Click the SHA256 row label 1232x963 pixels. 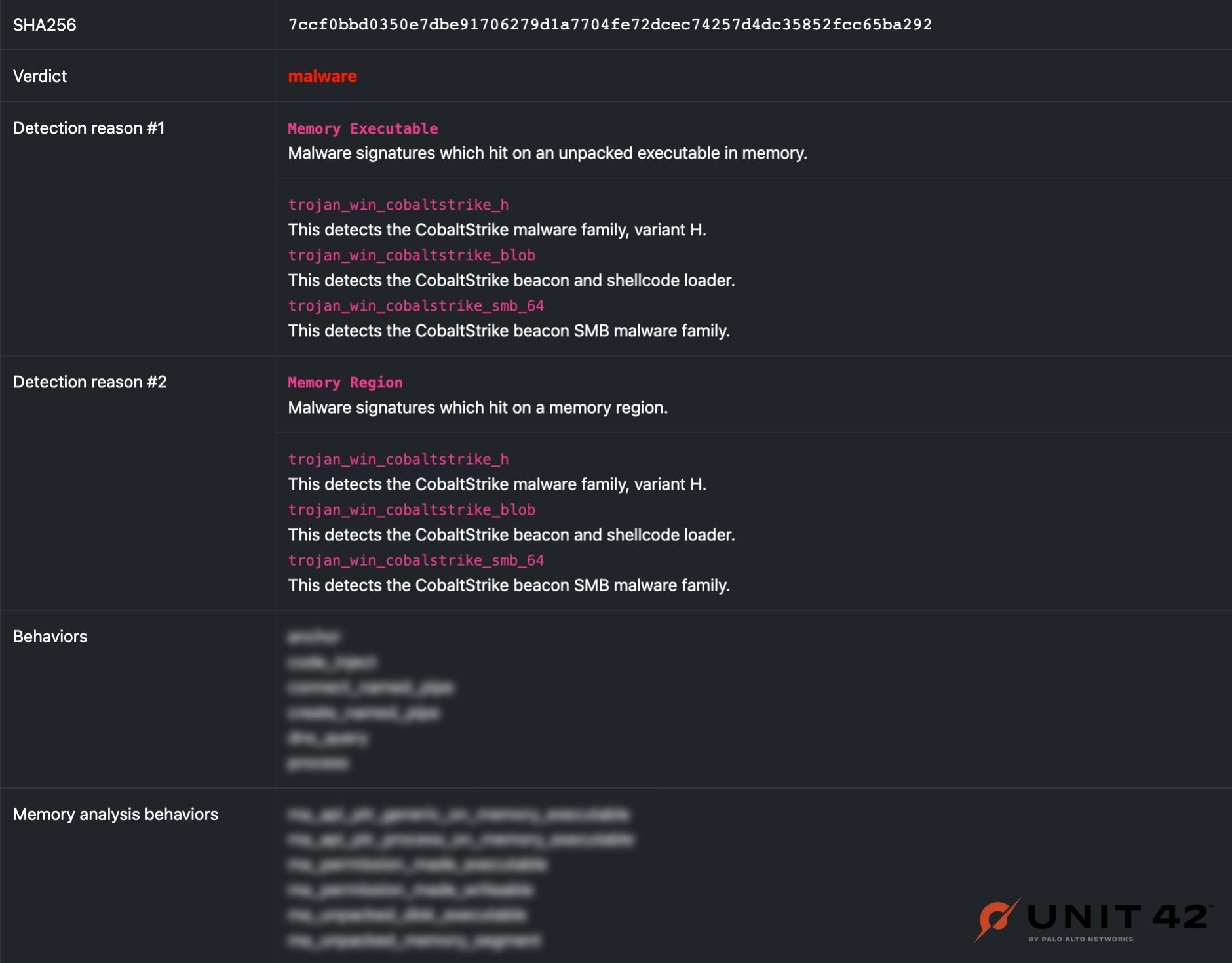tap(45, 25)
